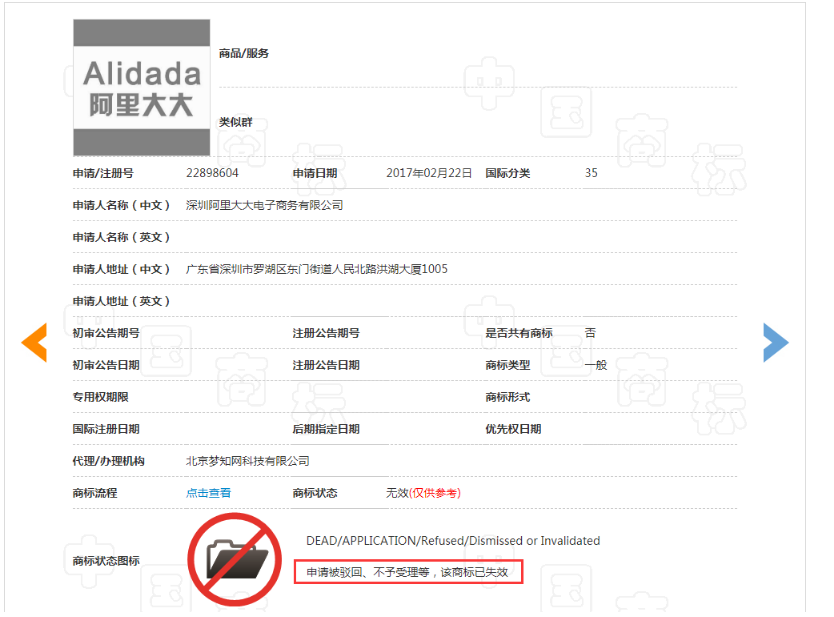
Task: Click the 申请人地址（中文） label
Action: [x=121, y=269]
